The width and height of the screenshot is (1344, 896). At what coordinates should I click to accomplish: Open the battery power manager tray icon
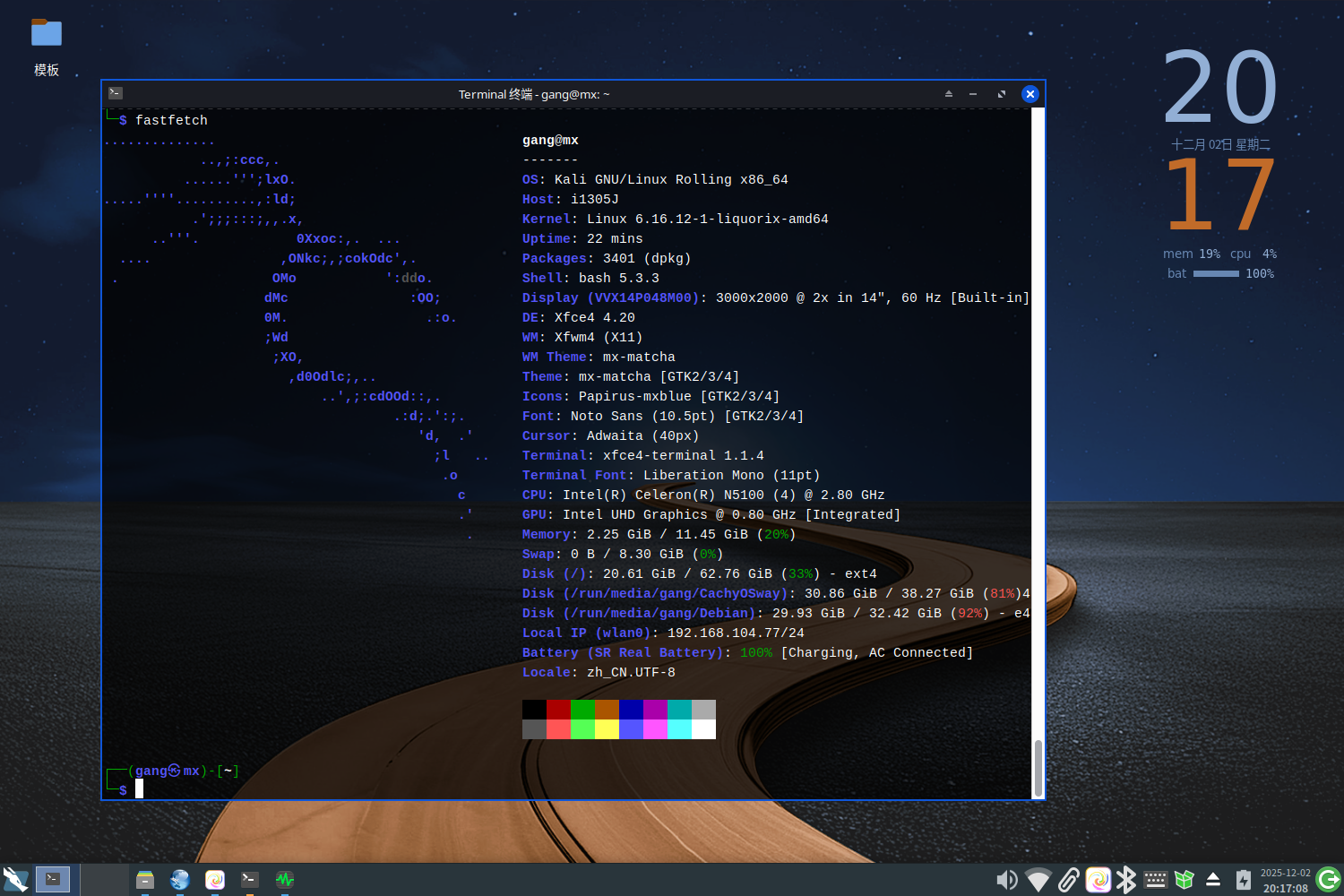coord(1244,880)
